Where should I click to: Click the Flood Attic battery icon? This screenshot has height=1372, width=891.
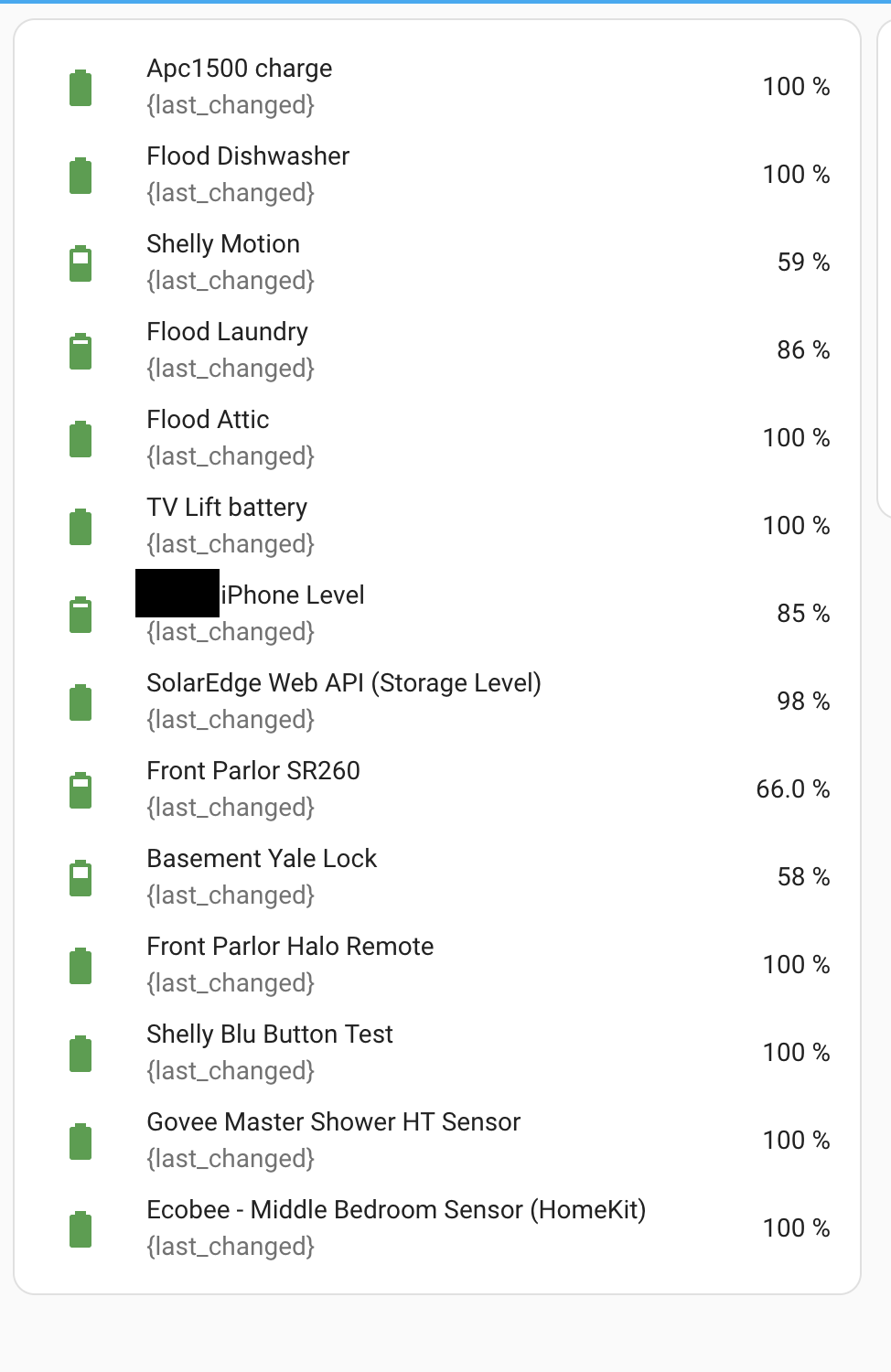coord(82,437)
